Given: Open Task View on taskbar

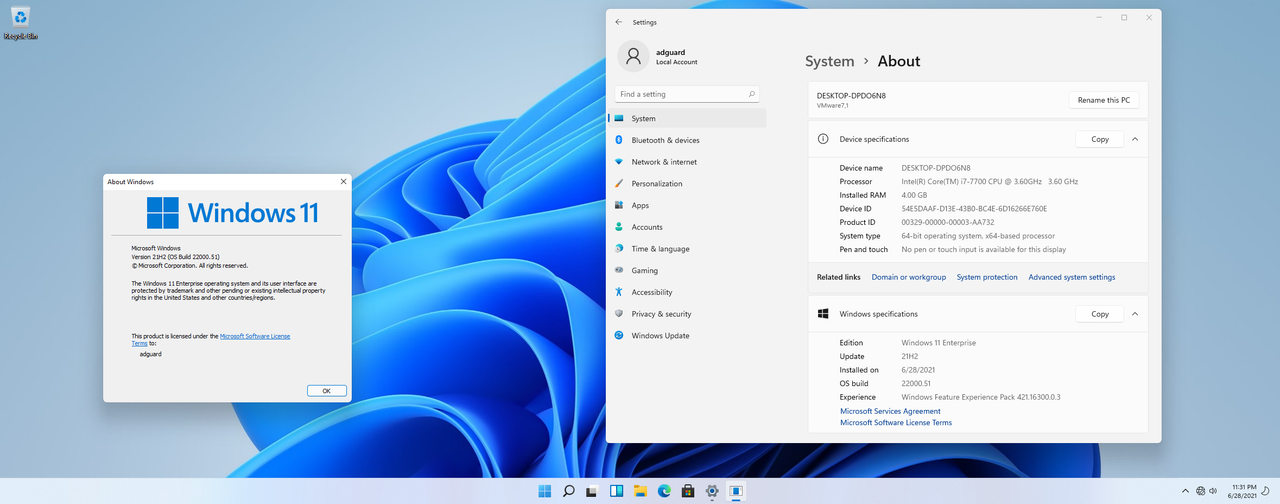Looking at the screenshot, I should [593, 491].
